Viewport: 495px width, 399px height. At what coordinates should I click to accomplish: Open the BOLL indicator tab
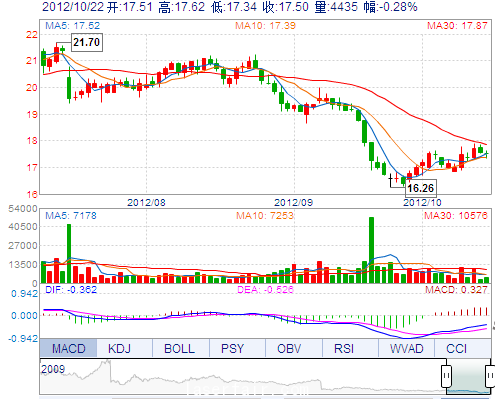point(179,348)
